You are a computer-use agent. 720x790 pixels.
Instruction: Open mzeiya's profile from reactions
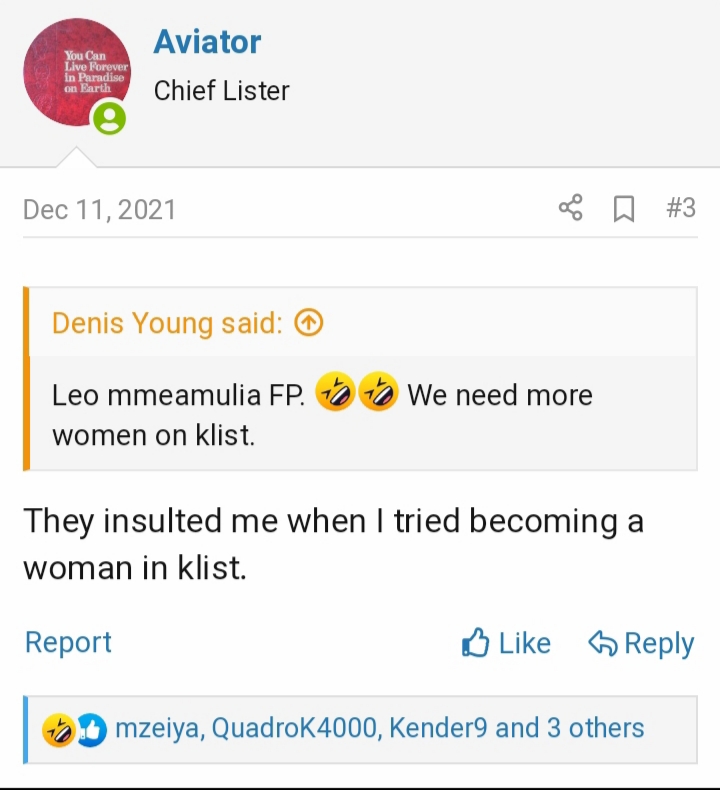coord(160,728)
